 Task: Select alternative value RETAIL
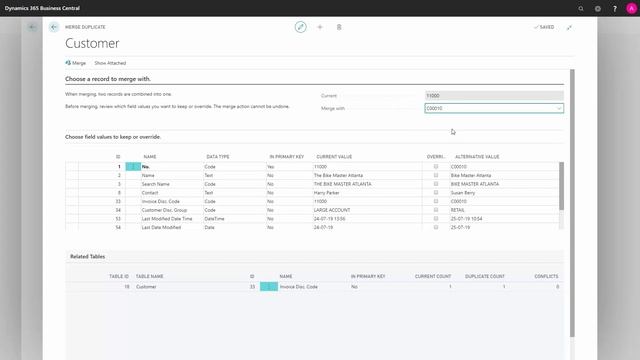(457, 210)
